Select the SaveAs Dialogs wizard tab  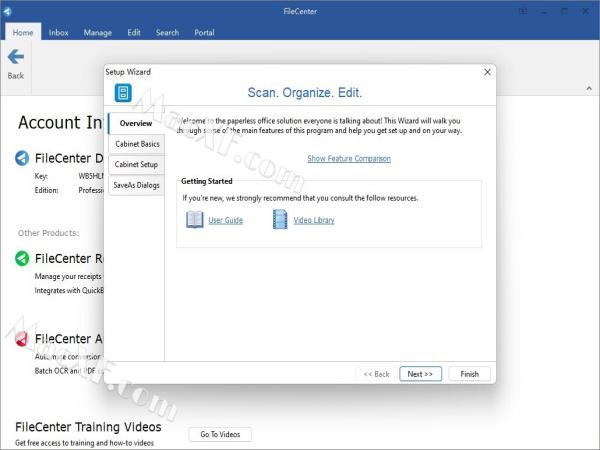pyautogui.click(x=137, y=185)
